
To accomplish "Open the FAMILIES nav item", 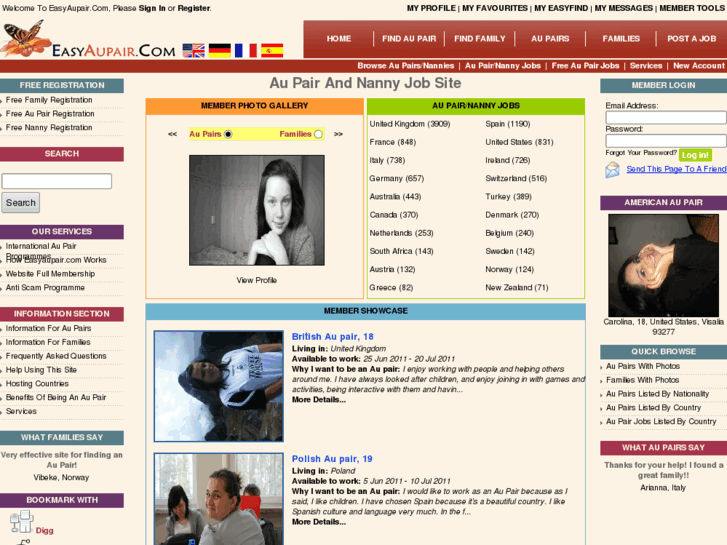I will 621,39.
